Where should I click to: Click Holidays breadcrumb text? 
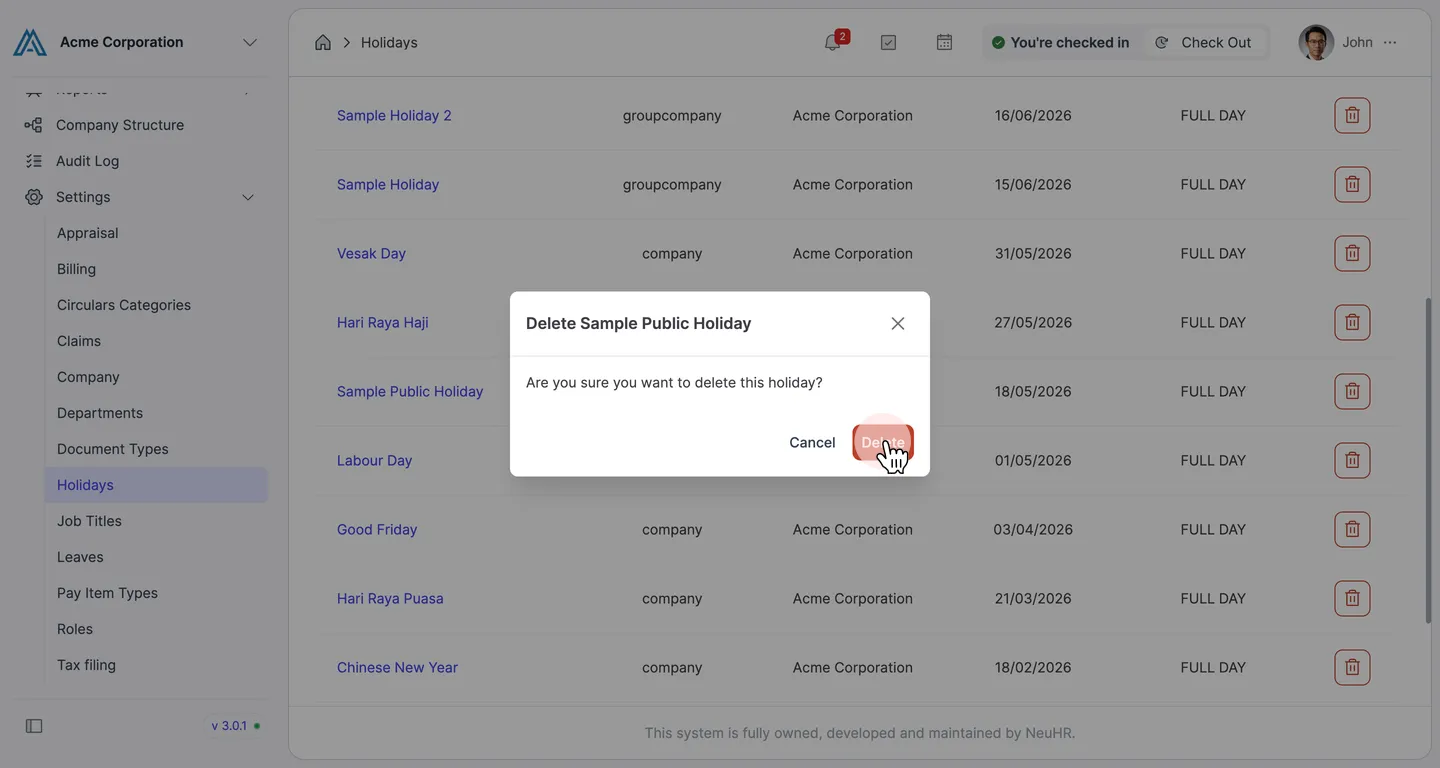pyautogui.click(x=389, y=42)
